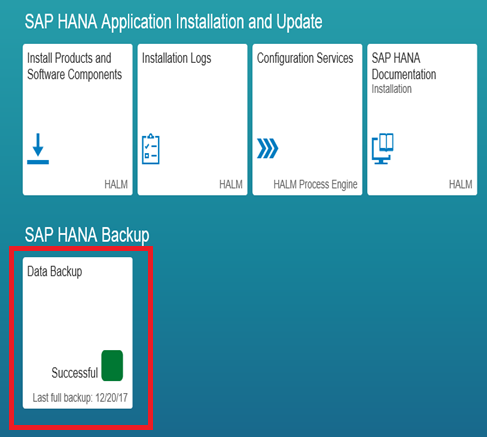This screenshot has width=487, height=437.
Task: Open the Installation Logs tile title
Action: 176,58
